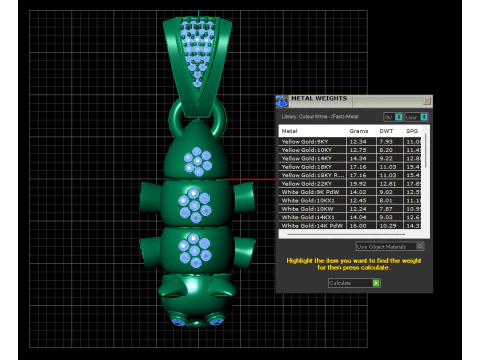480x360 pixels.
Task: Select the Yellow Gold:10KY row
Action: (x=350, y=150)
